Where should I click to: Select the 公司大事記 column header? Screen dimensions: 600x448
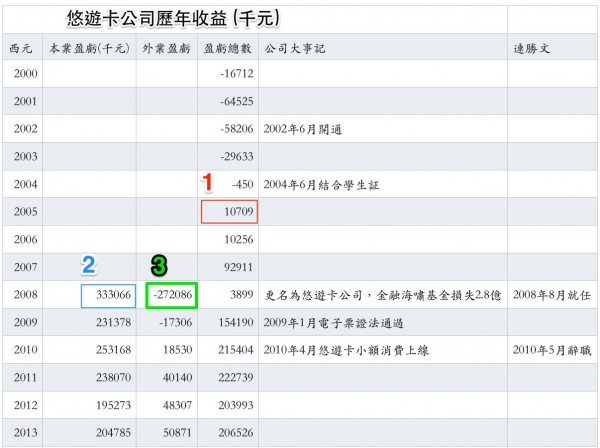coord(294,47)
